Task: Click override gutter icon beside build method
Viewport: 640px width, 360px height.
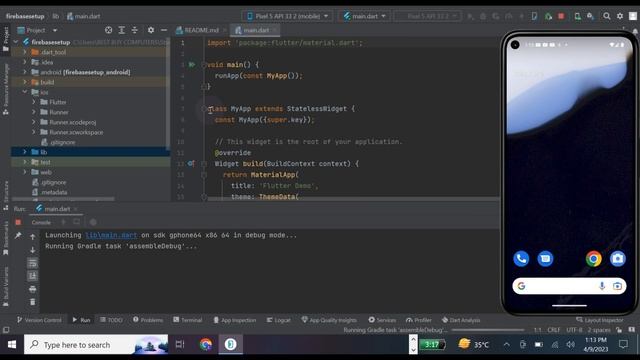Action: [x=191, y=164]
